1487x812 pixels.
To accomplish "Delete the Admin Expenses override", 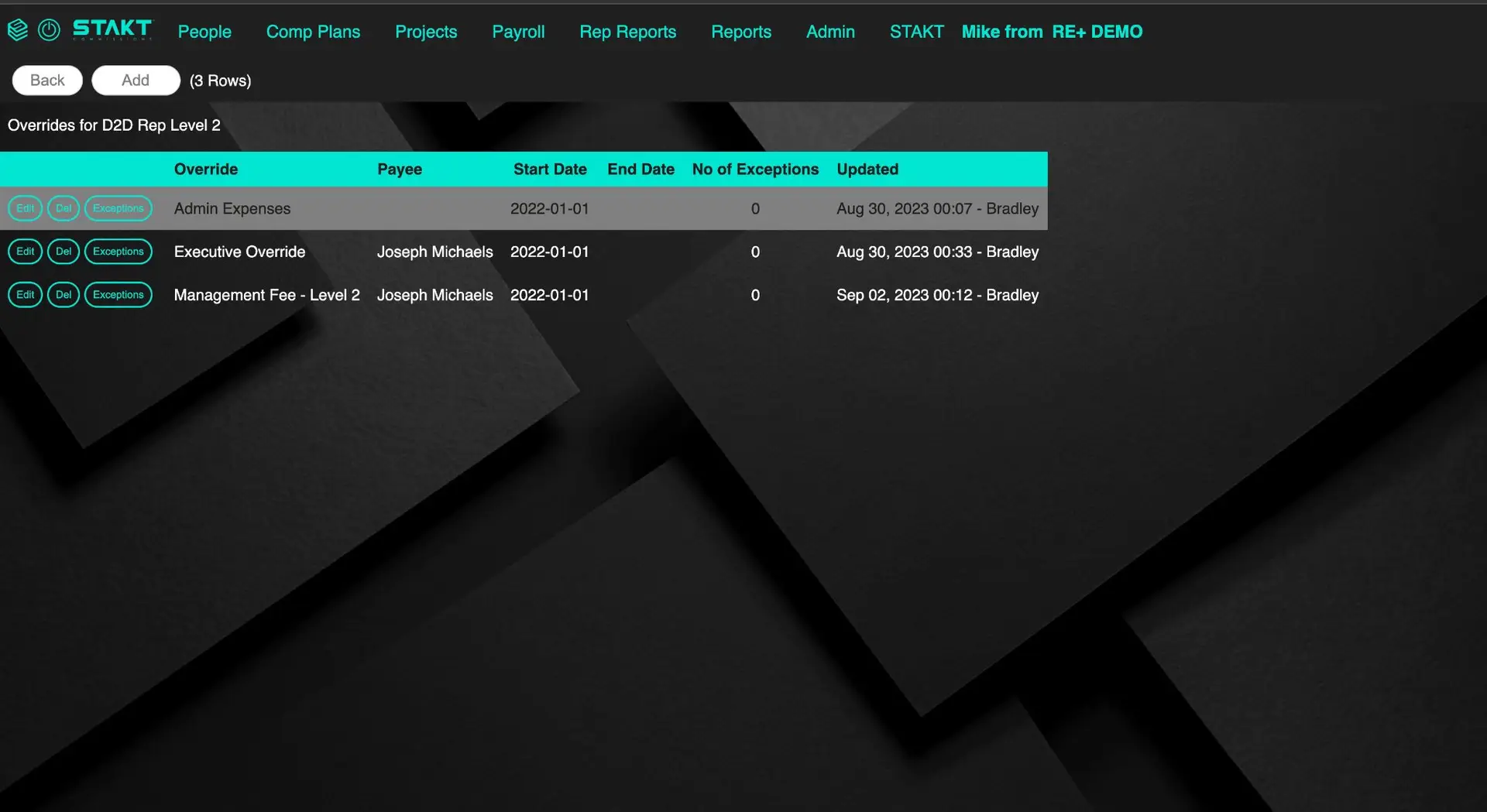I will (64, 208).
